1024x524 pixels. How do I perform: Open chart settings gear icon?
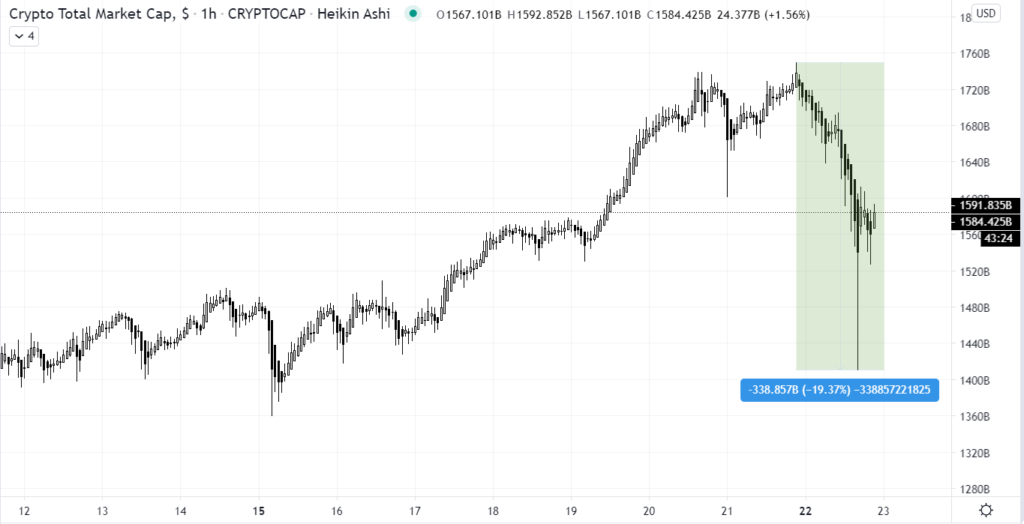987,510
